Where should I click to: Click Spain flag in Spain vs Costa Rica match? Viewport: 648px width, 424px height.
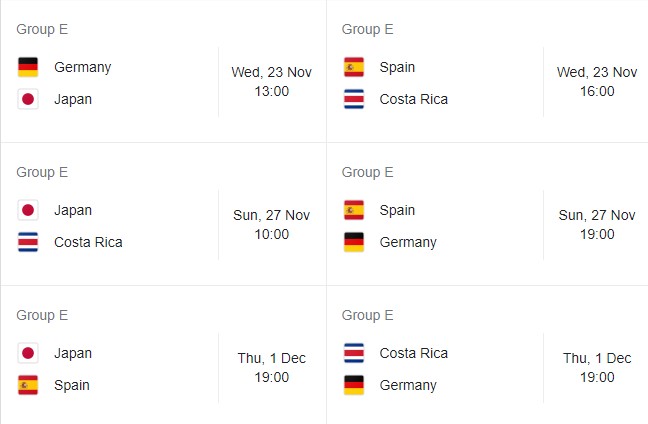(354, 67)
